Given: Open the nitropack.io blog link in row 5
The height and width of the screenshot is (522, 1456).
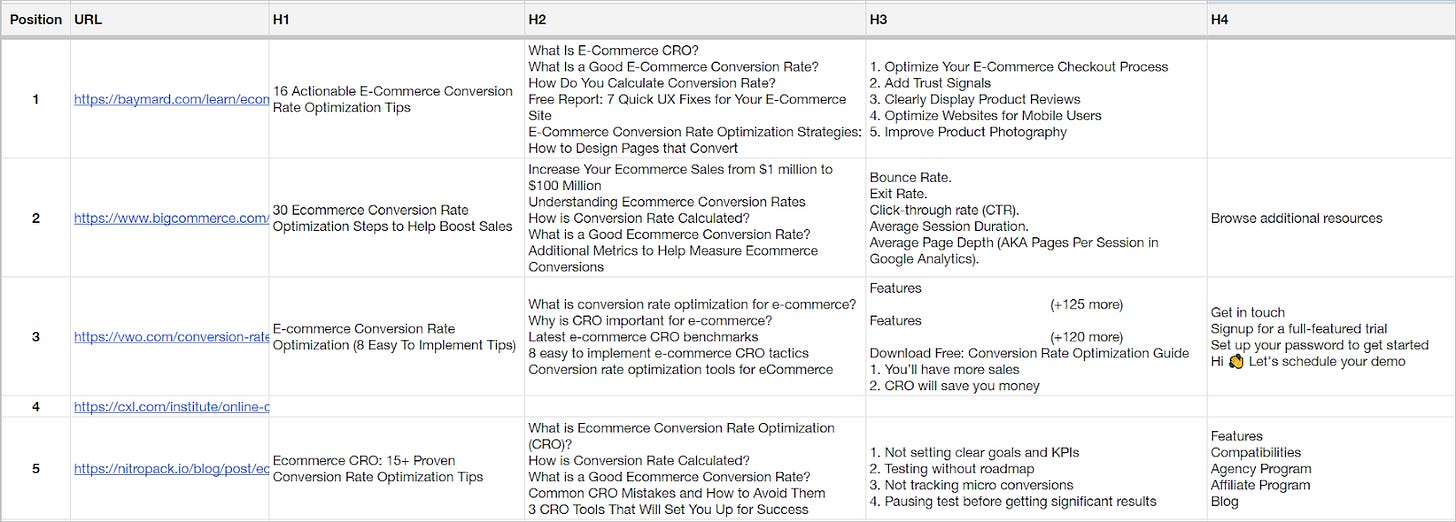Looking at the screenshot, I should click(x=171, y=469).
